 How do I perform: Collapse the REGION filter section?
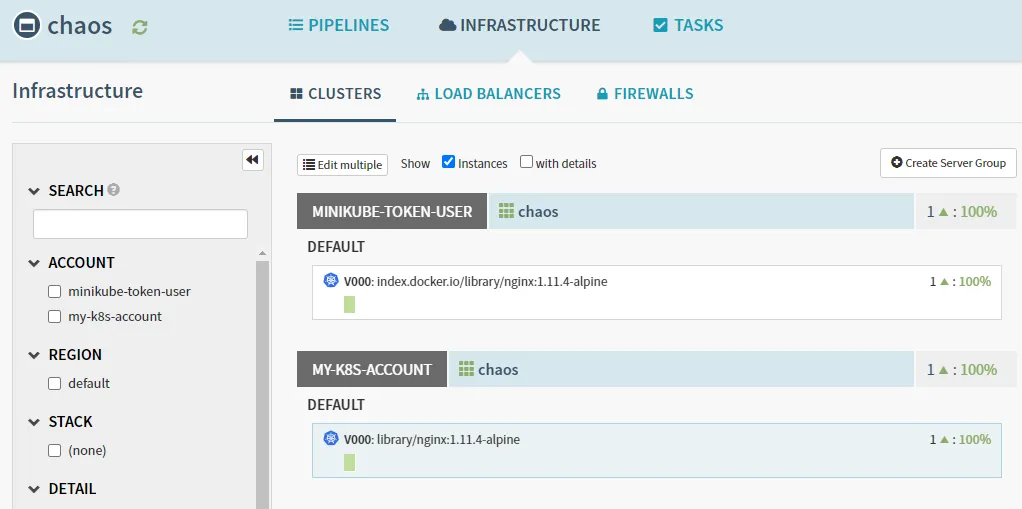(x=34, y=355)
